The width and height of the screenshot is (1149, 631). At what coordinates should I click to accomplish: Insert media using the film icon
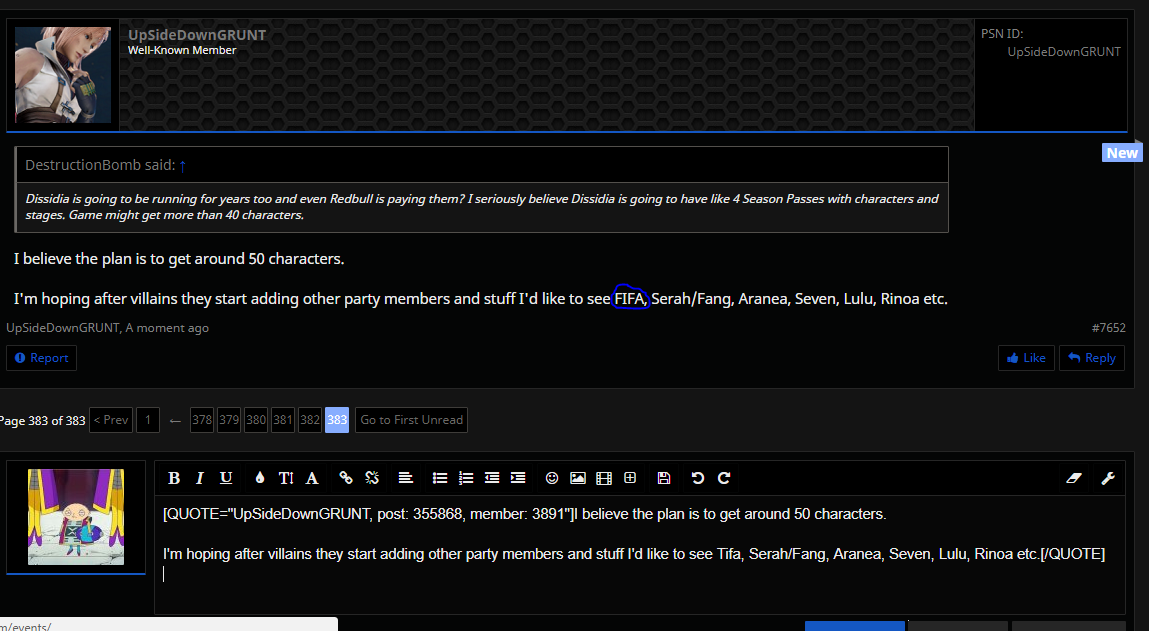[603, 478]
